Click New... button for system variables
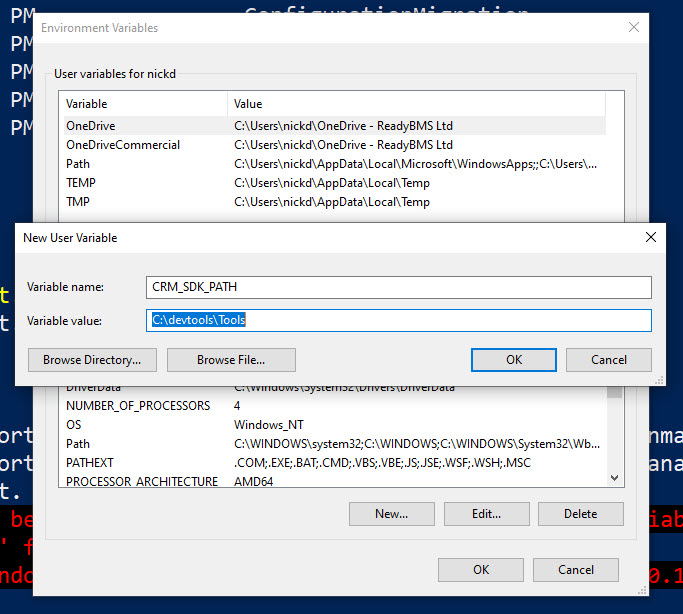 pos(391,514)
